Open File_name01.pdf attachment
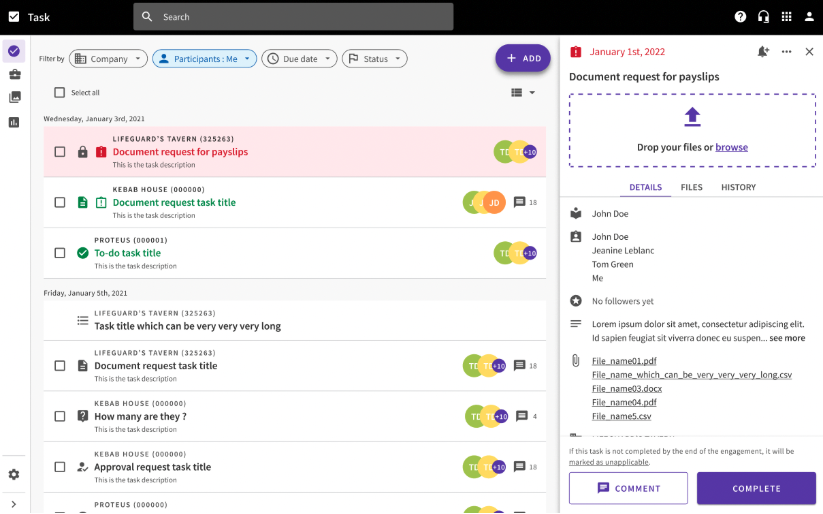 click(624, 361)
